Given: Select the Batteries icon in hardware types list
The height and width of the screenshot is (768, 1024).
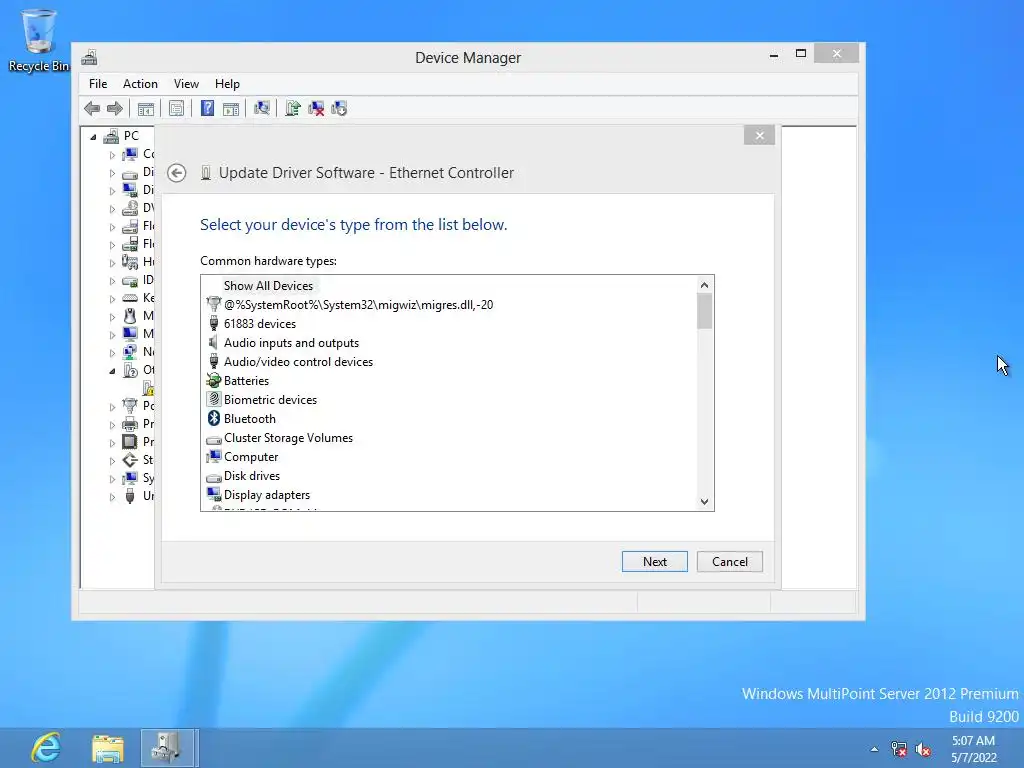Looking at the screenshot, I should tap(214, 380).
